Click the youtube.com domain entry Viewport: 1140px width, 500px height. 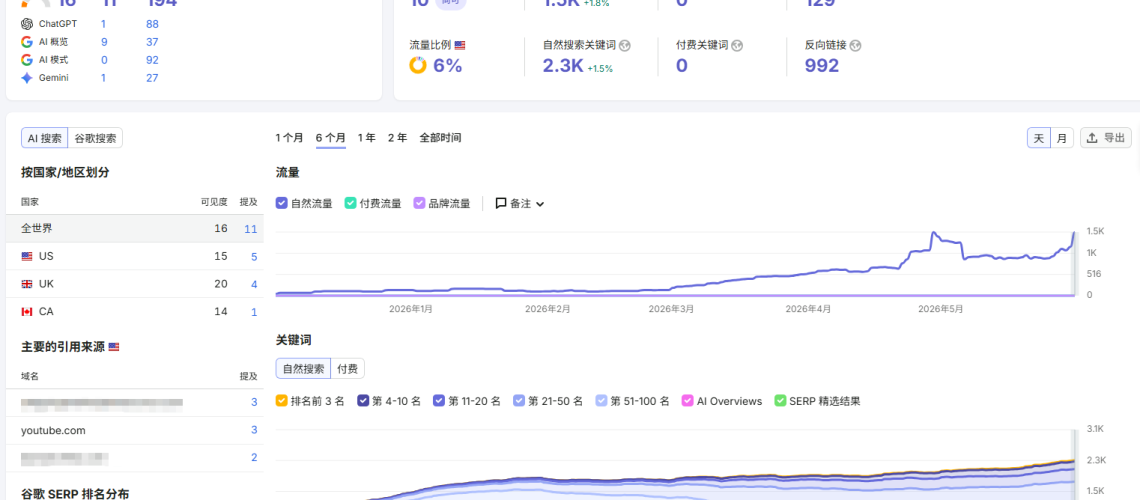click(x=53, y=430)
